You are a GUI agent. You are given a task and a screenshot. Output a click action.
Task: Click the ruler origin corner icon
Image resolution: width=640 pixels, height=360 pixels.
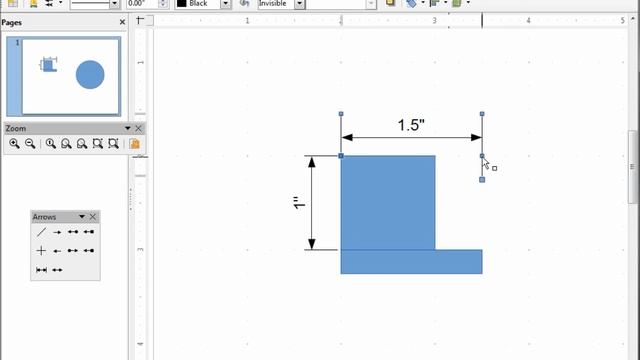(140, 20)
